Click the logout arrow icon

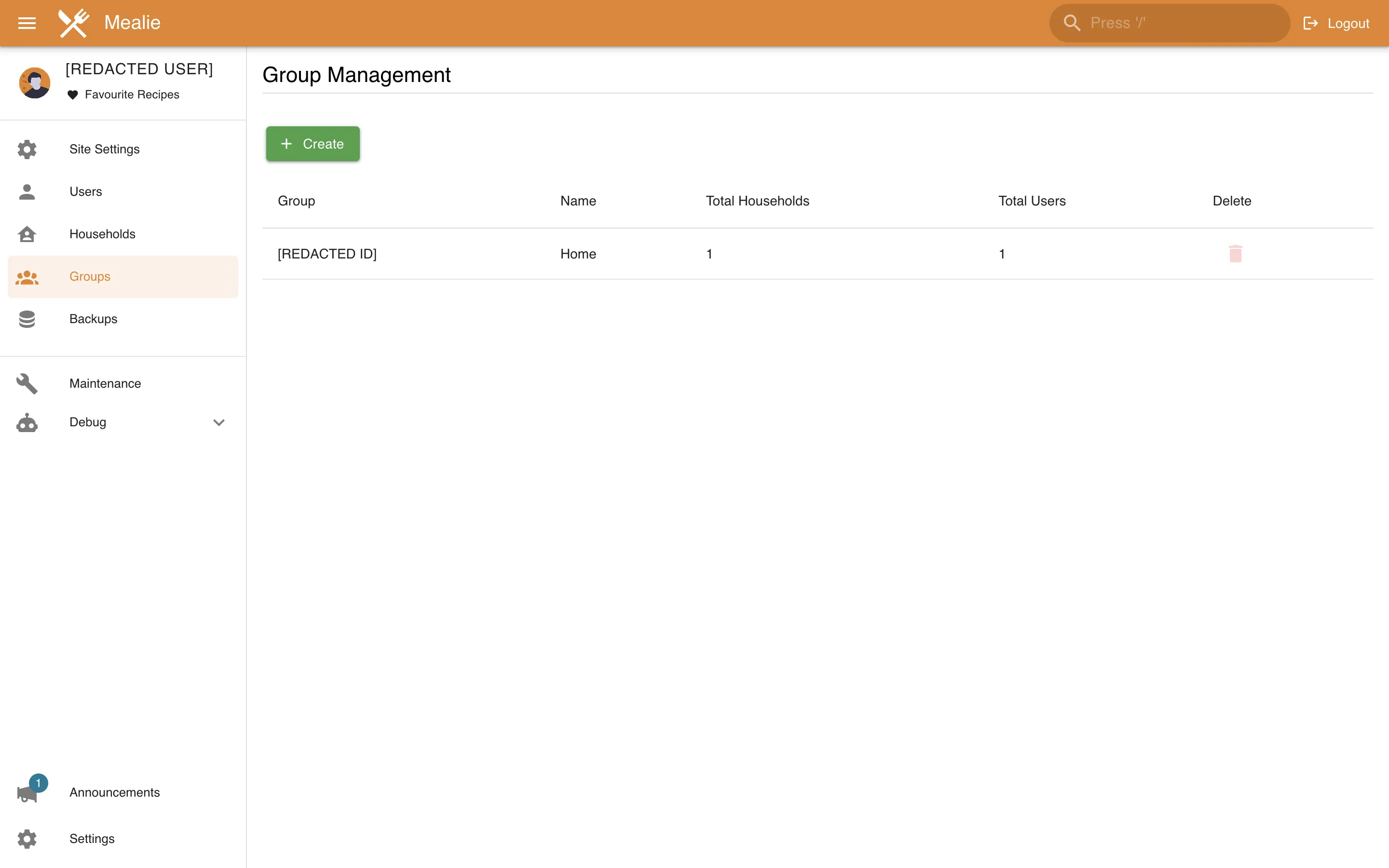click(x=1310, y=24)
